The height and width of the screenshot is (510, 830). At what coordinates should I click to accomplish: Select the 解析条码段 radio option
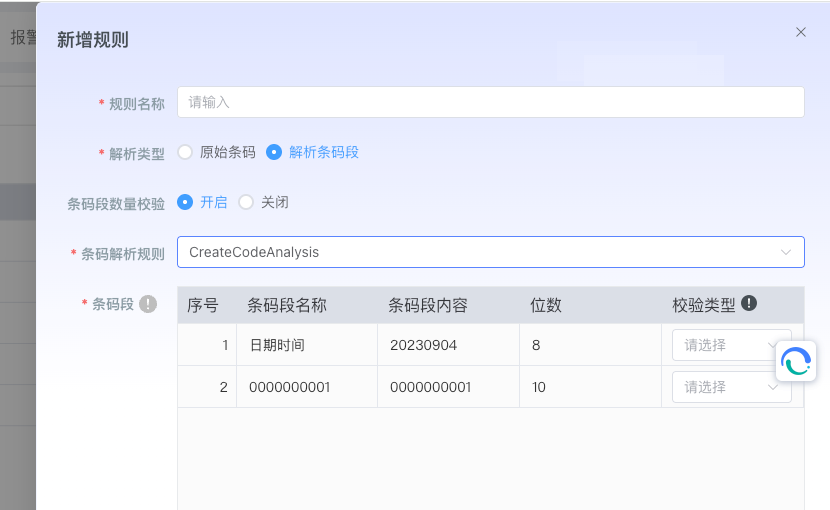274,152
